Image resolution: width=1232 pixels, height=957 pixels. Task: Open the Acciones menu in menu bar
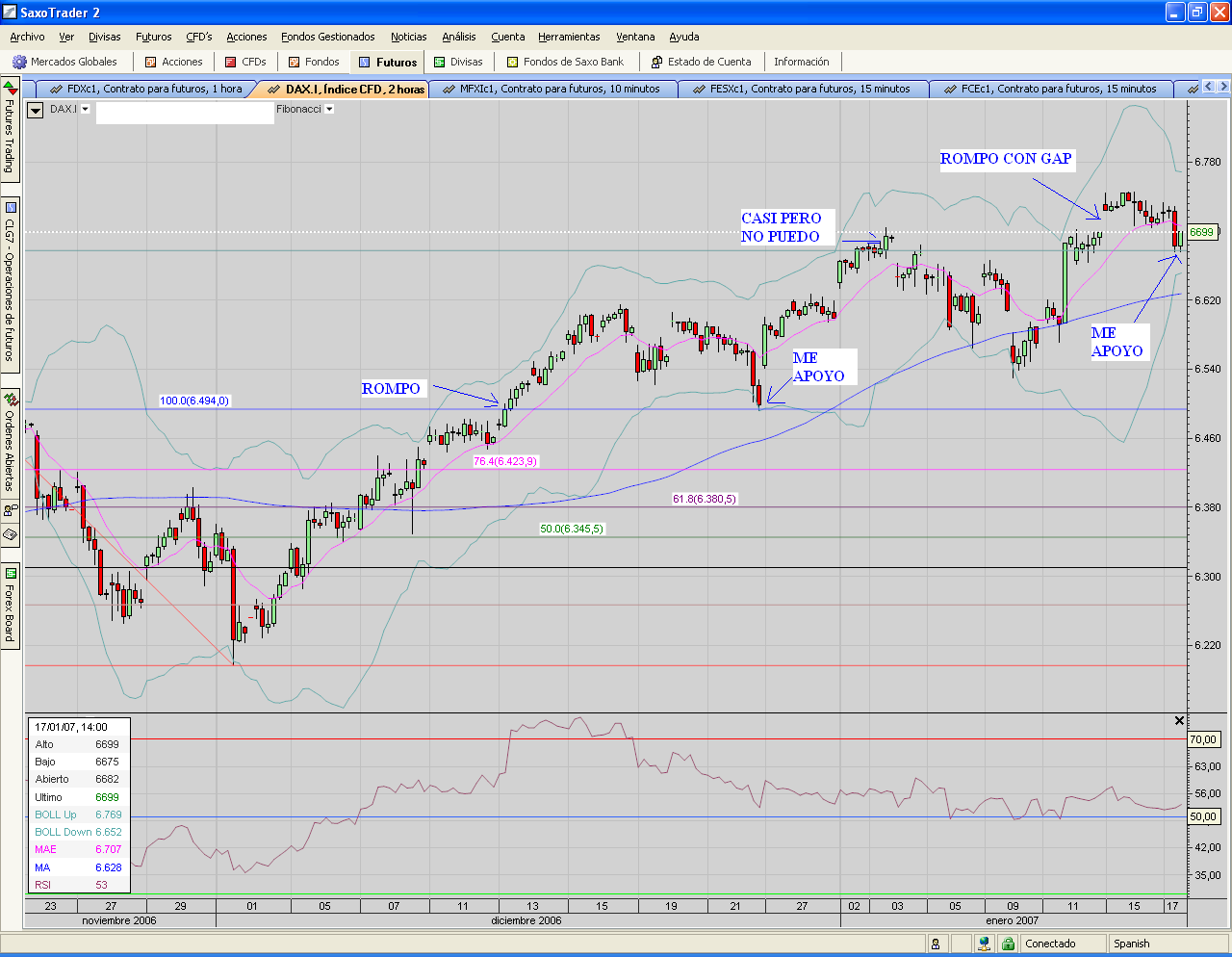click(x=246, y=37)
